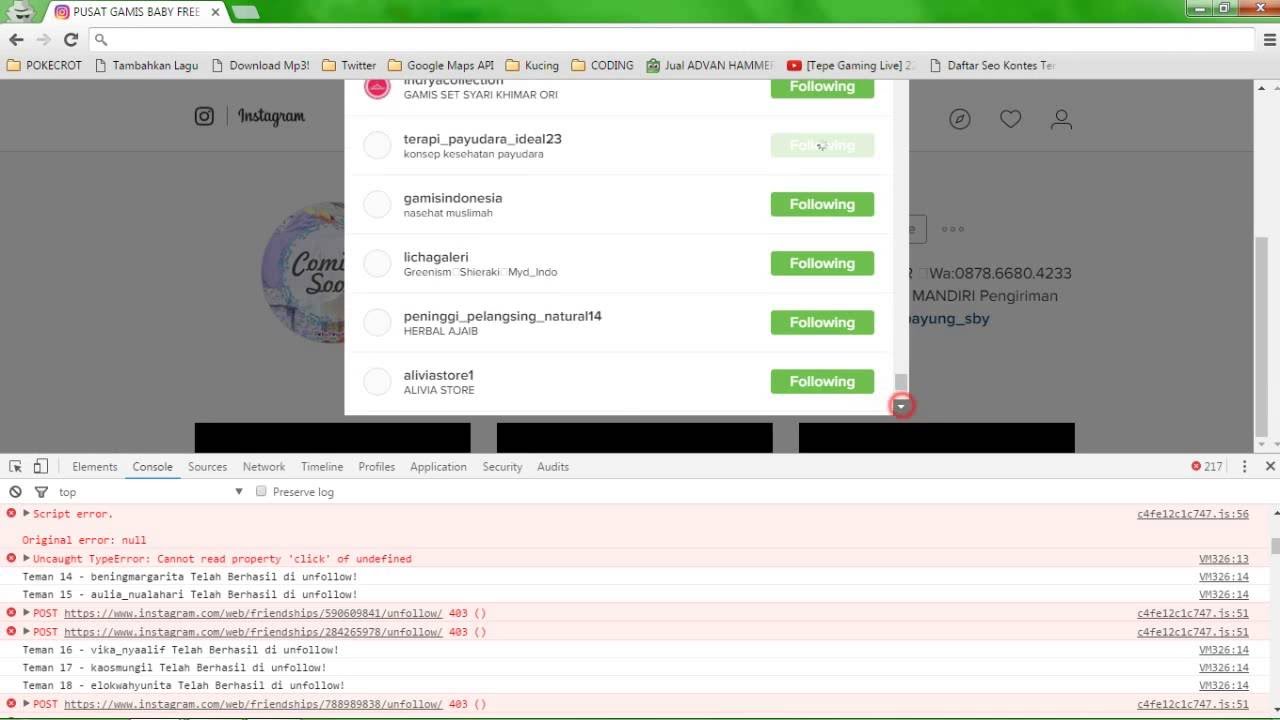Toggle DevTools device toolbar icon
The width and height of the screenshot is (1280, 720).
tap(40, 466)
